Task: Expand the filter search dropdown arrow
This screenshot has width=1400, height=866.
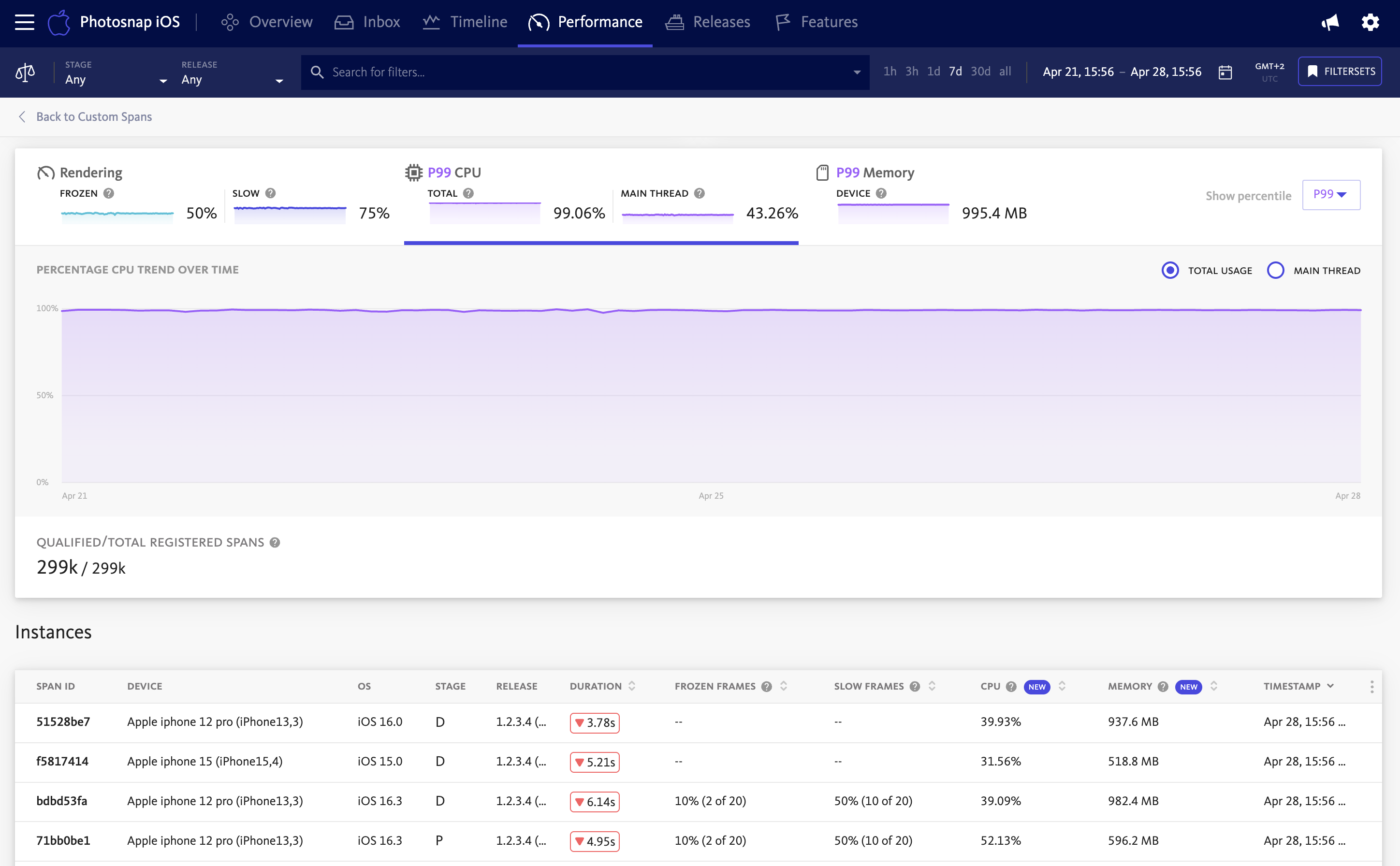Action: click(857, 72)
